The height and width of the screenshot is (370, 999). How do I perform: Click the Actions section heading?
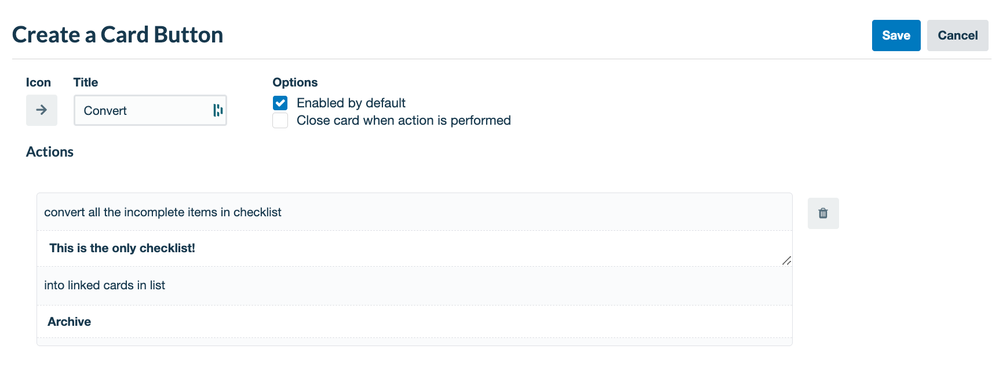point(50,152)
